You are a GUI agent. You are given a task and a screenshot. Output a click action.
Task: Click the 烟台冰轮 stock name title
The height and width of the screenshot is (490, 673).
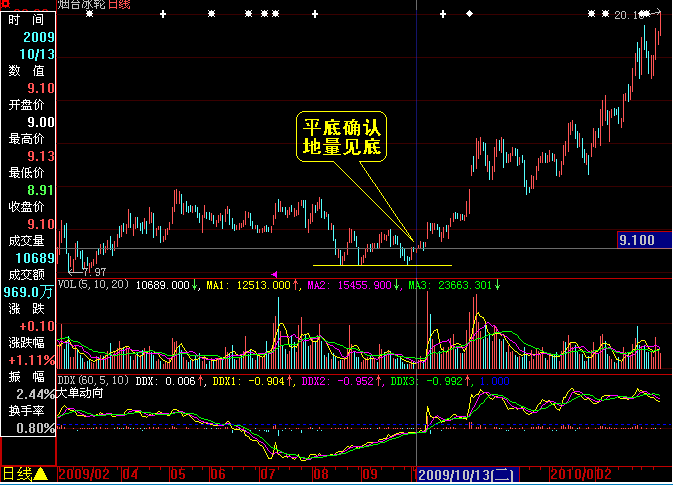(x=82, y=5)
